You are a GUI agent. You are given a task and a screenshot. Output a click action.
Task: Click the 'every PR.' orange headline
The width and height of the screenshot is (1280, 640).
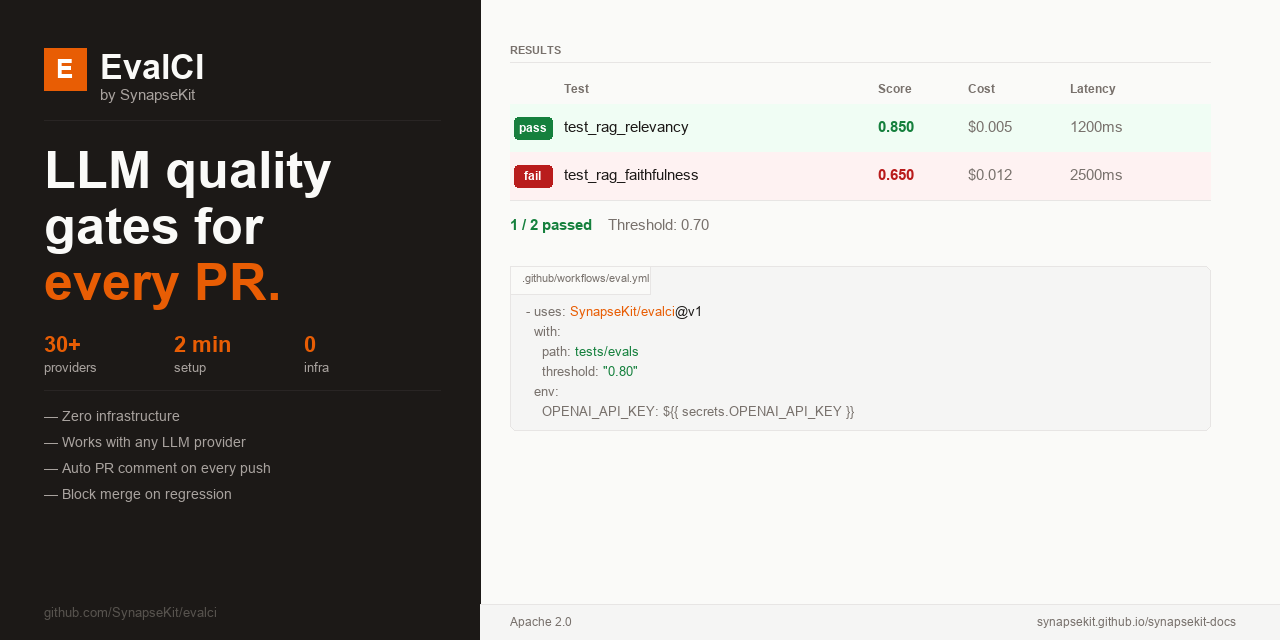tap(163, 283)
